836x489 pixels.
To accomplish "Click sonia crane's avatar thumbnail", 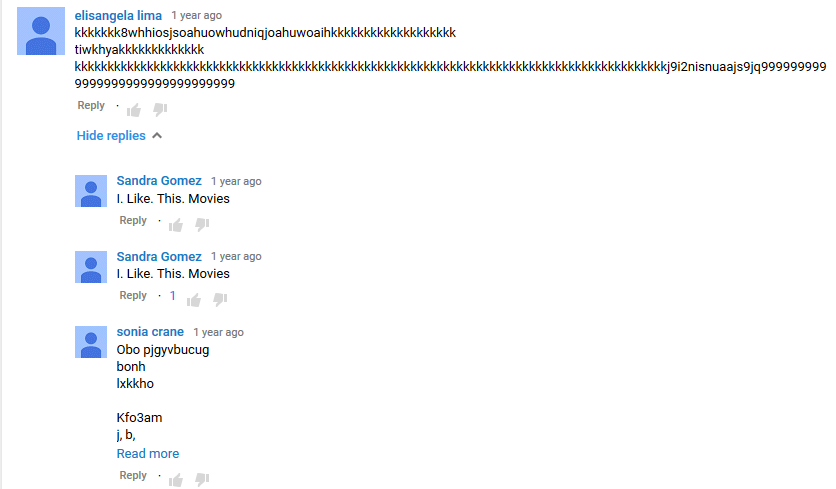I will tap(91, 342).
